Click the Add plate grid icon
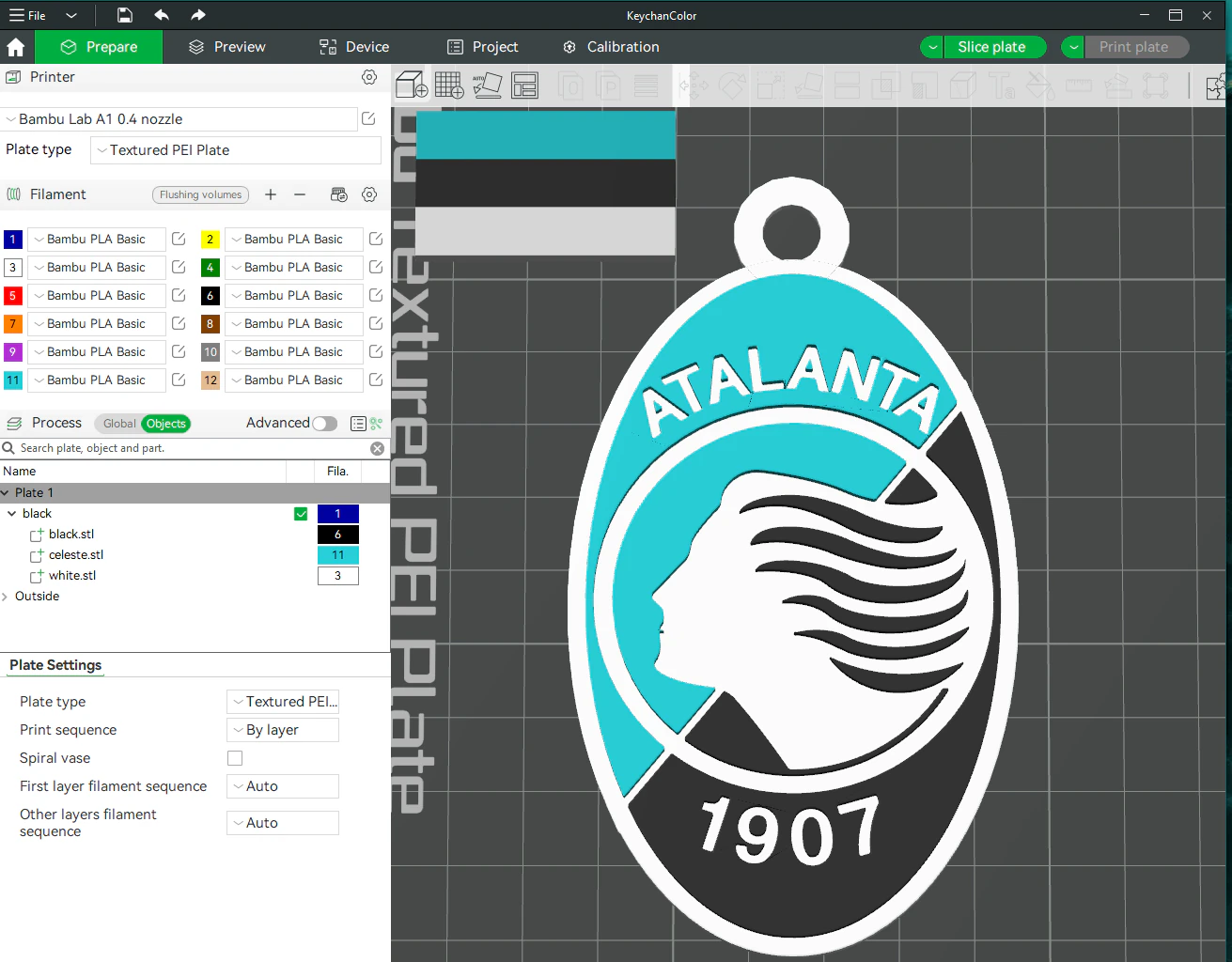 tap(449, 85)
